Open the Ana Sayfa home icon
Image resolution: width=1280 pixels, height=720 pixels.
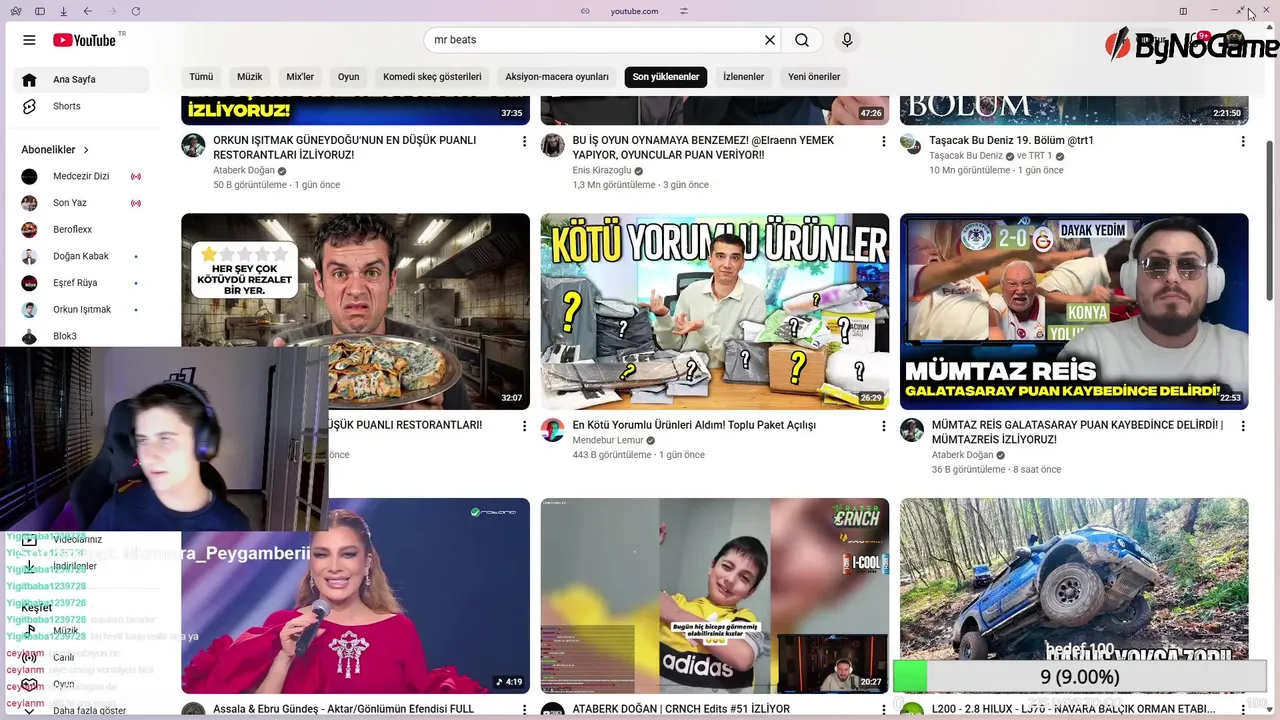[29, 79]
